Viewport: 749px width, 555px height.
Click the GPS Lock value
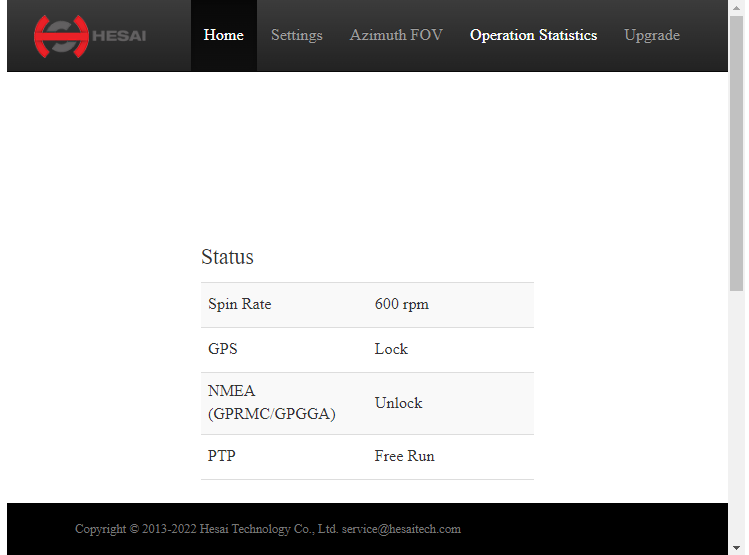(x=391, y=349)
